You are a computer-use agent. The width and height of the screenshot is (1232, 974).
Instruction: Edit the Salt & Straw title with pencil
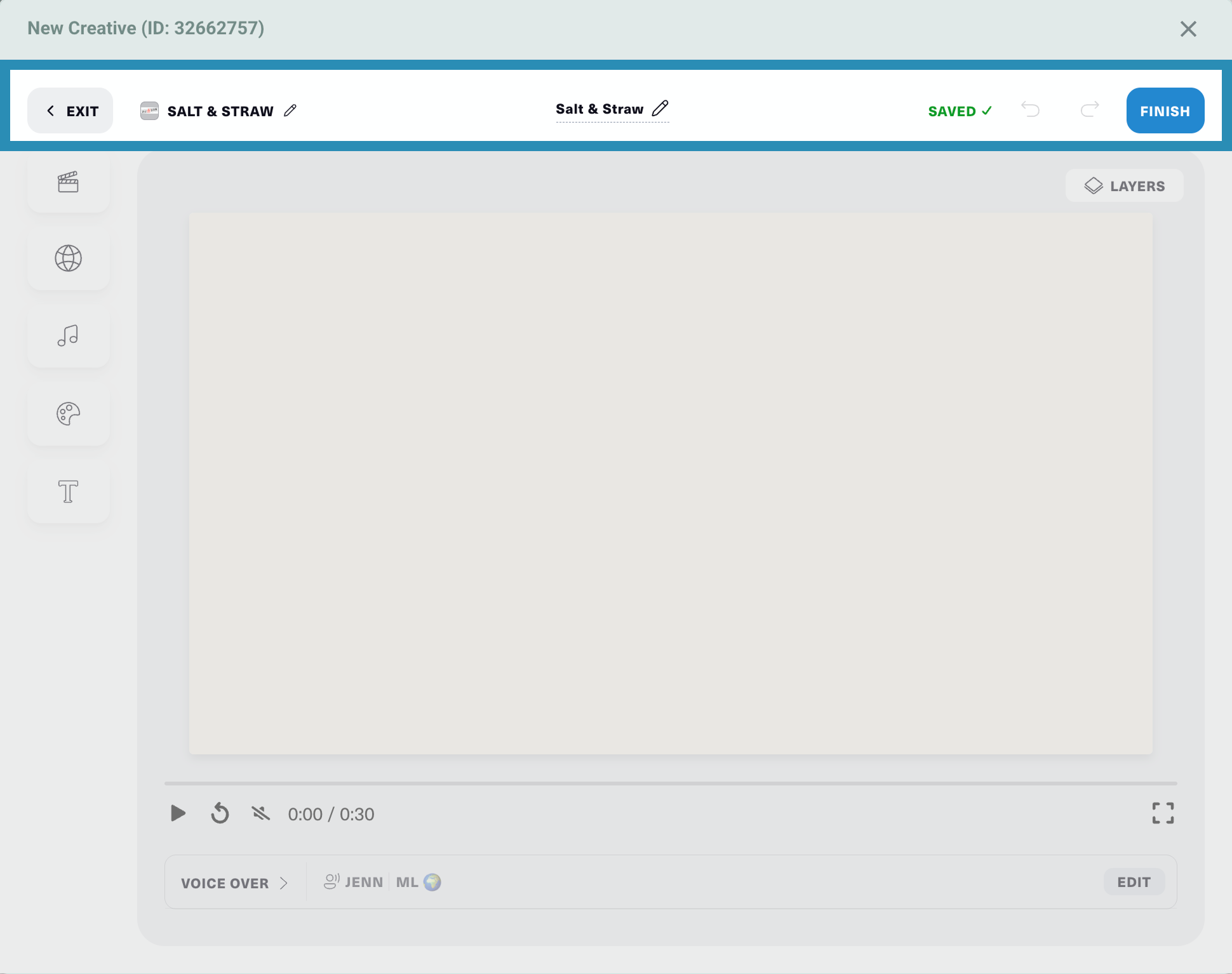(660, 108)
